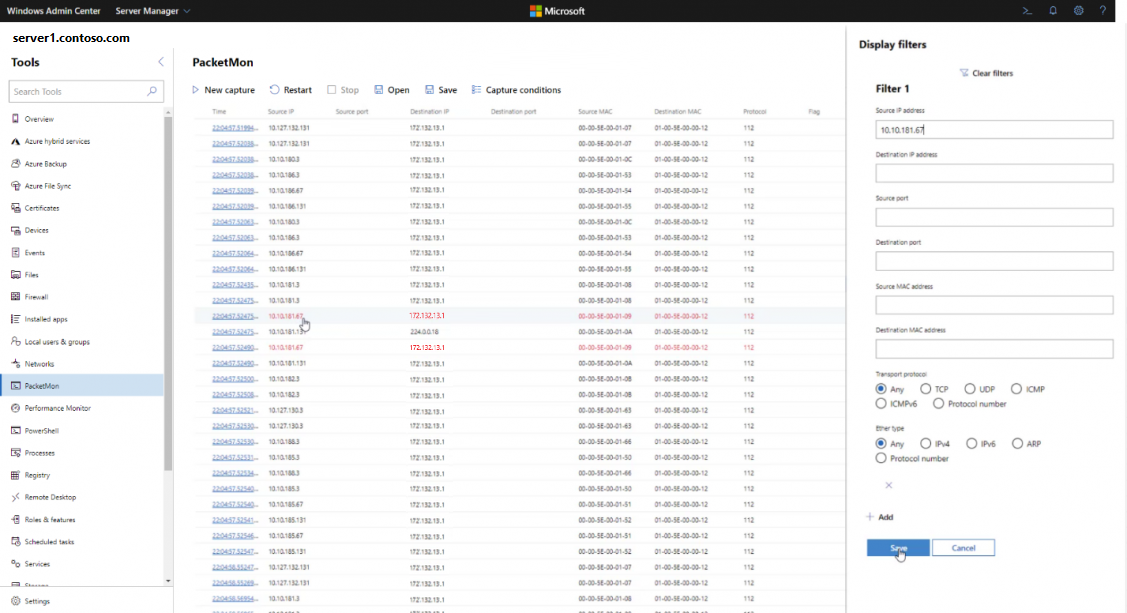Open the top bar settings gear

[x=1079, y=11]
